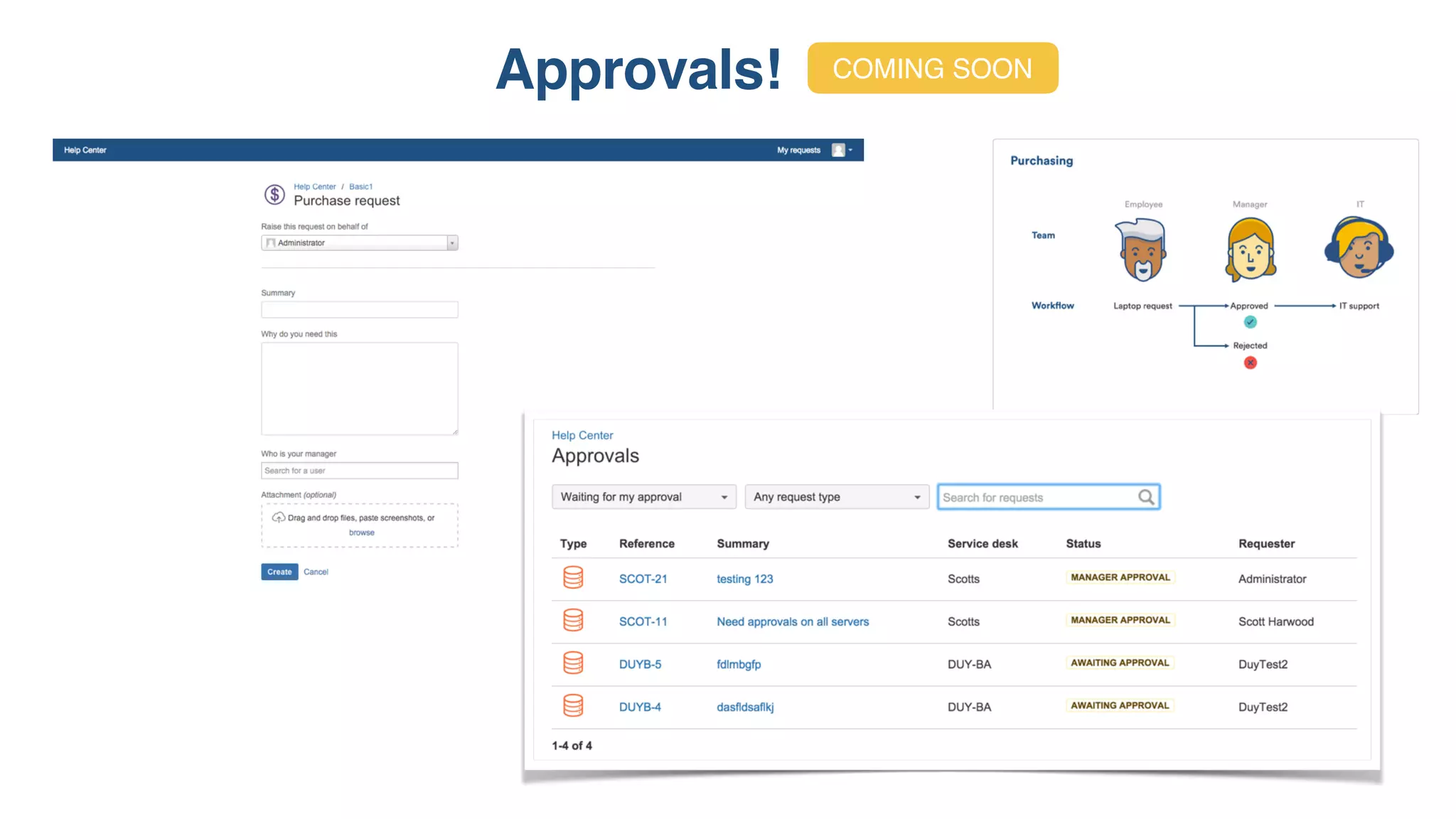Click the Summary column header

[742, 543]
